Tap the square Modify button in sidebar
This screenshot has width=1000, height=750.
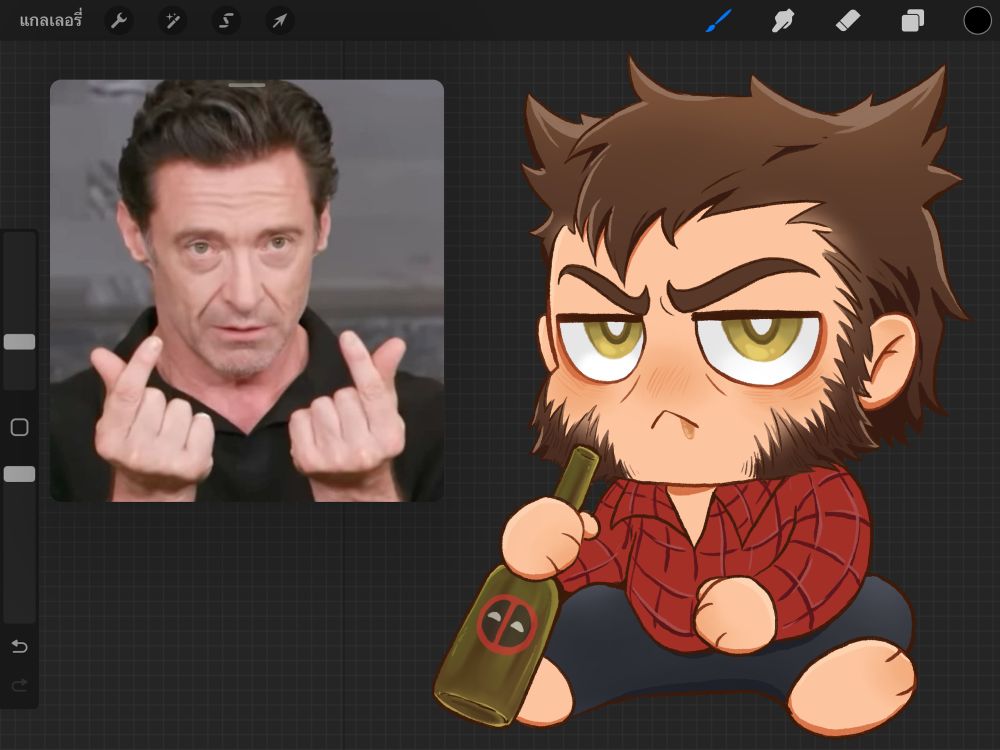19,428
